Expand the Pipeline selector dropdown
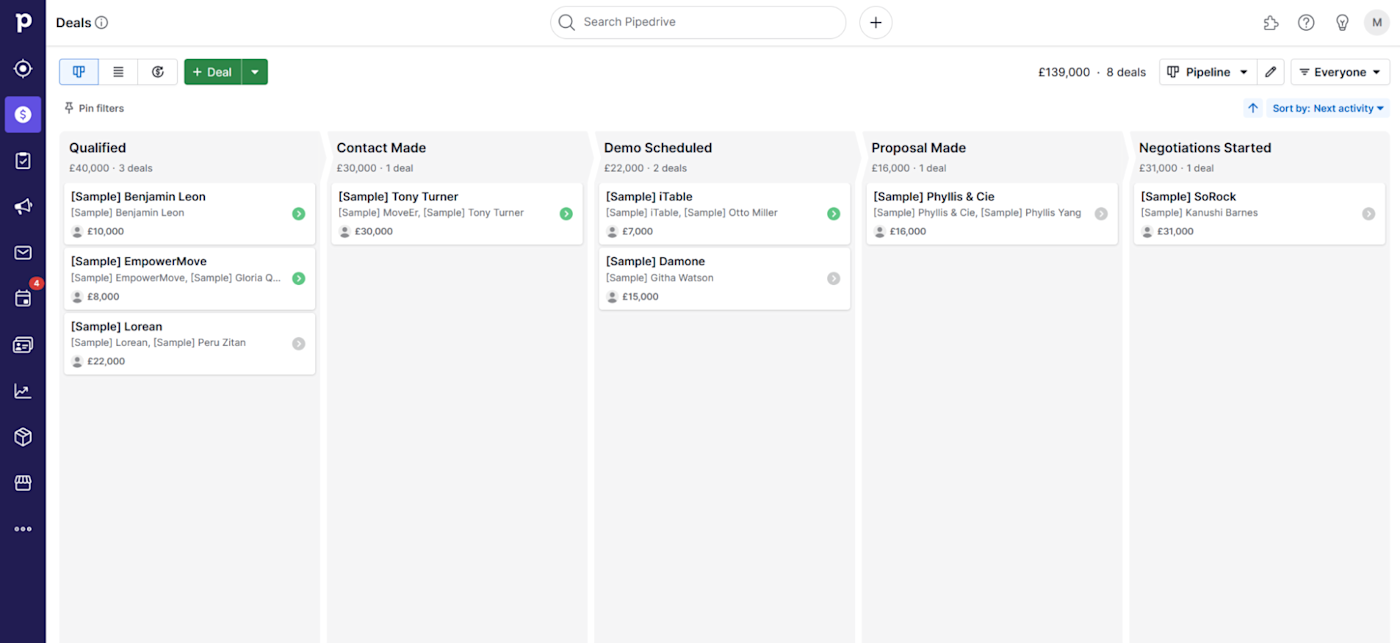This screenshot has width=1400, height=643. click(x=1208, y=72)
